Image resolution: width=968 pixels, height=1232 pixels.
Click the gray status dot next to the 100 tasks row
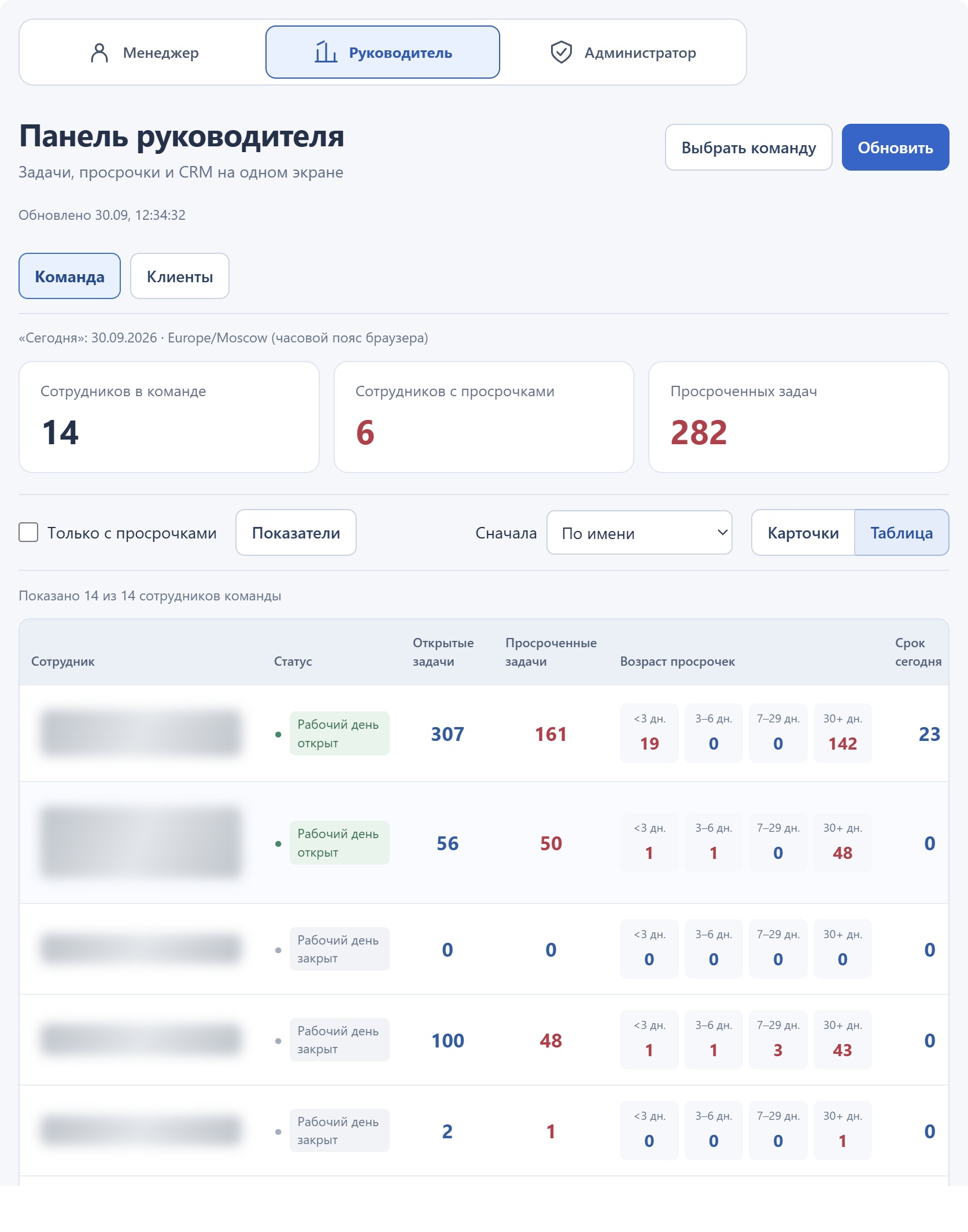coord(278,1041)
